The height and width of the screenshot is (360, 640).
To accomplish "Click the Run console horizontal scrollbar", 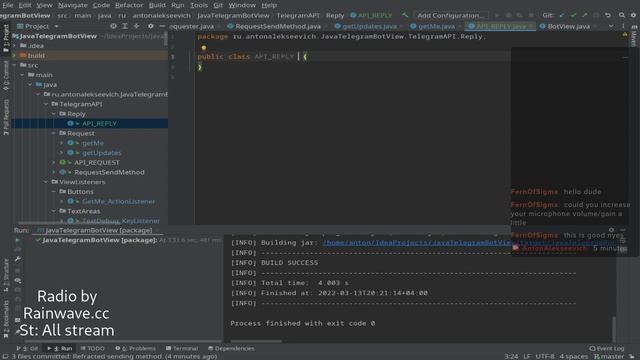I will (256, 341).
